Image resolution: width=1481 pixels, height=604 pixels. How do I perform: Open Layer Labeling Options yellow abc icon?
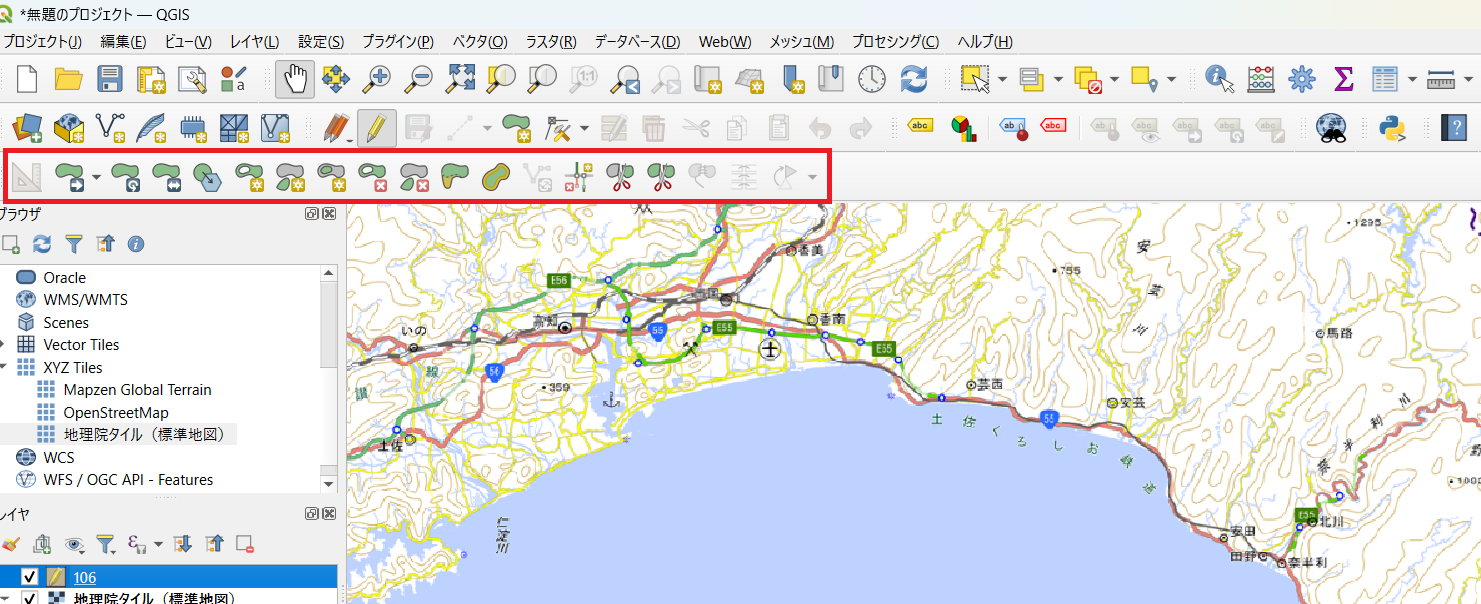[921, 127]
